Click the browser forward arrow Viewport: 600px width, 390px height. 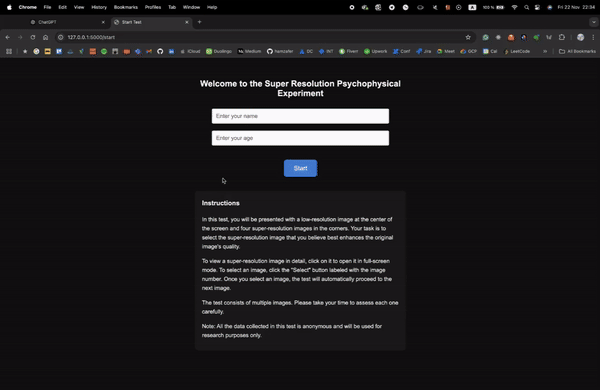tap(20, 37)
